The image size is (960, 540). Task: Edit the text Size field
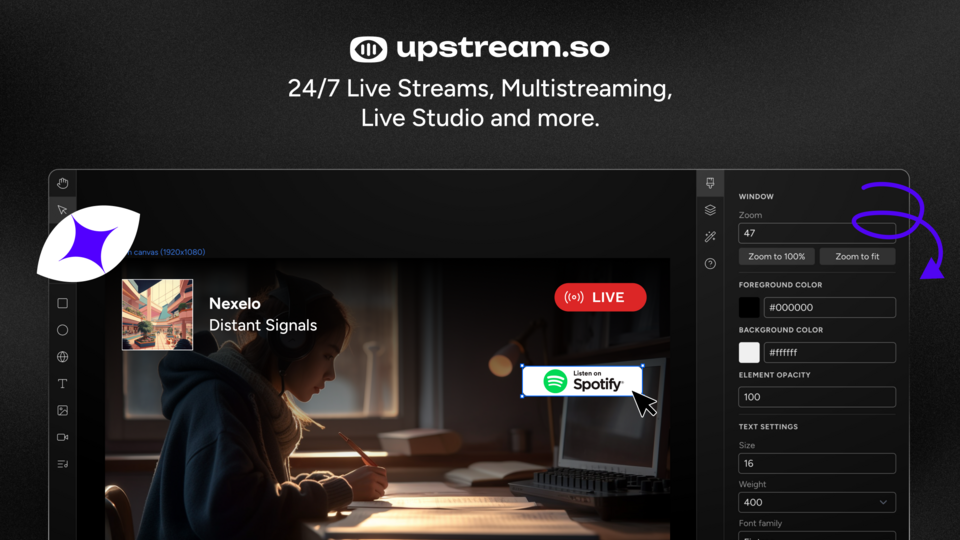[x=817, y=463]
